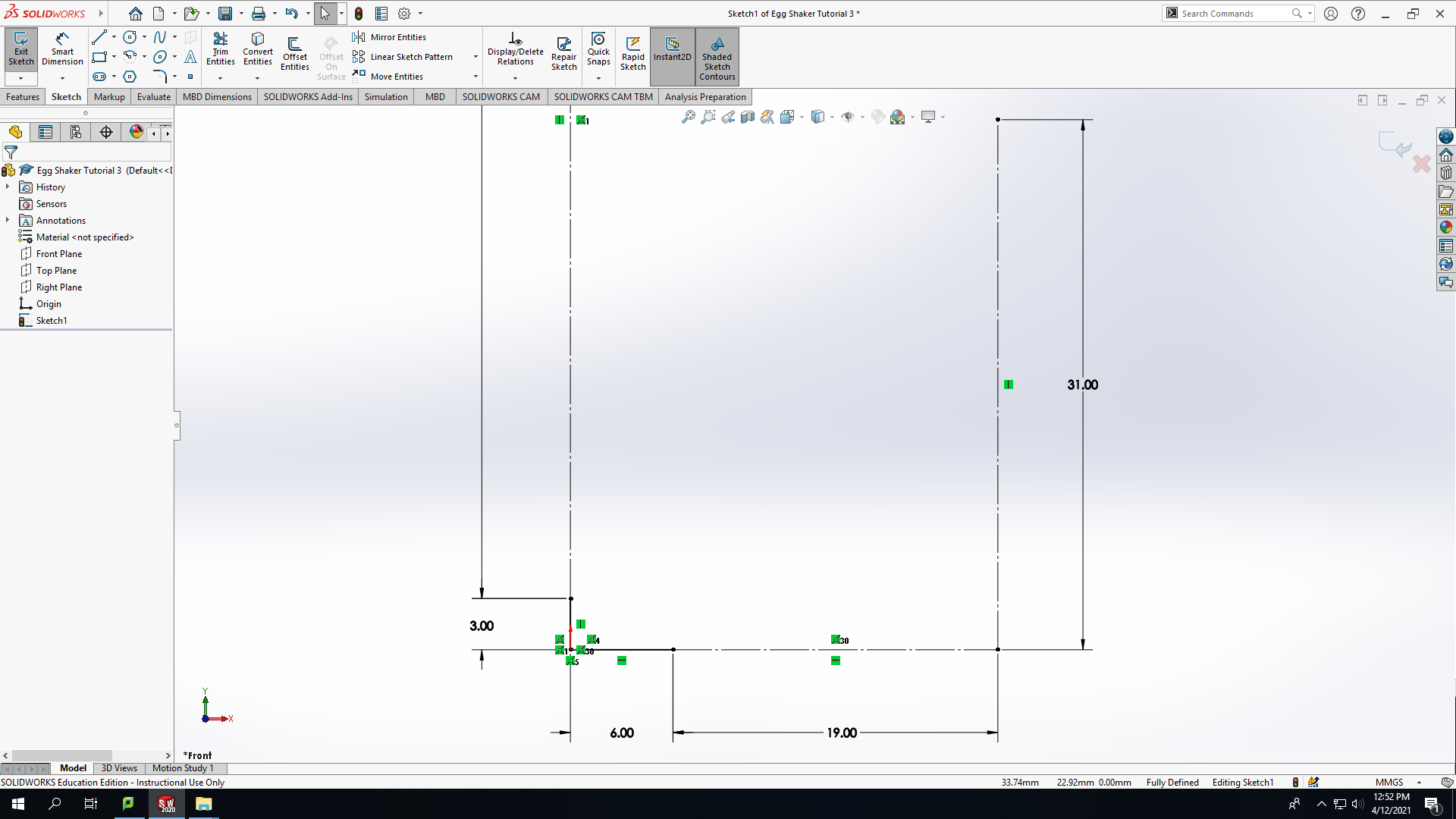This screenshot has width=1456, height=819.
Task: Toggle hide/show items eye icon
Action: pyautogui.click(x=848, y=117)
